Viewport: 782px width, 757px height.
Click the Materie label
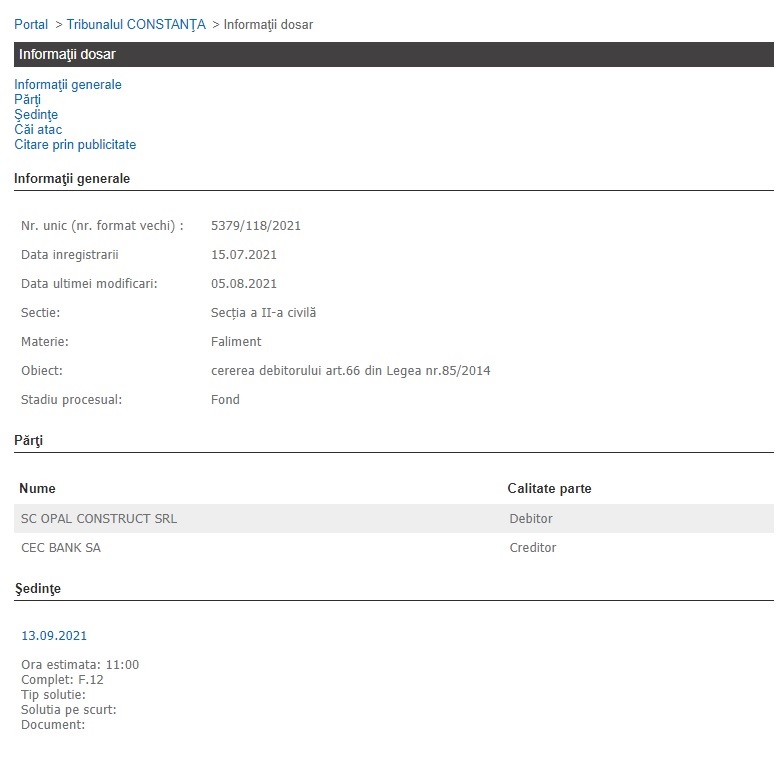pos(45,342)
